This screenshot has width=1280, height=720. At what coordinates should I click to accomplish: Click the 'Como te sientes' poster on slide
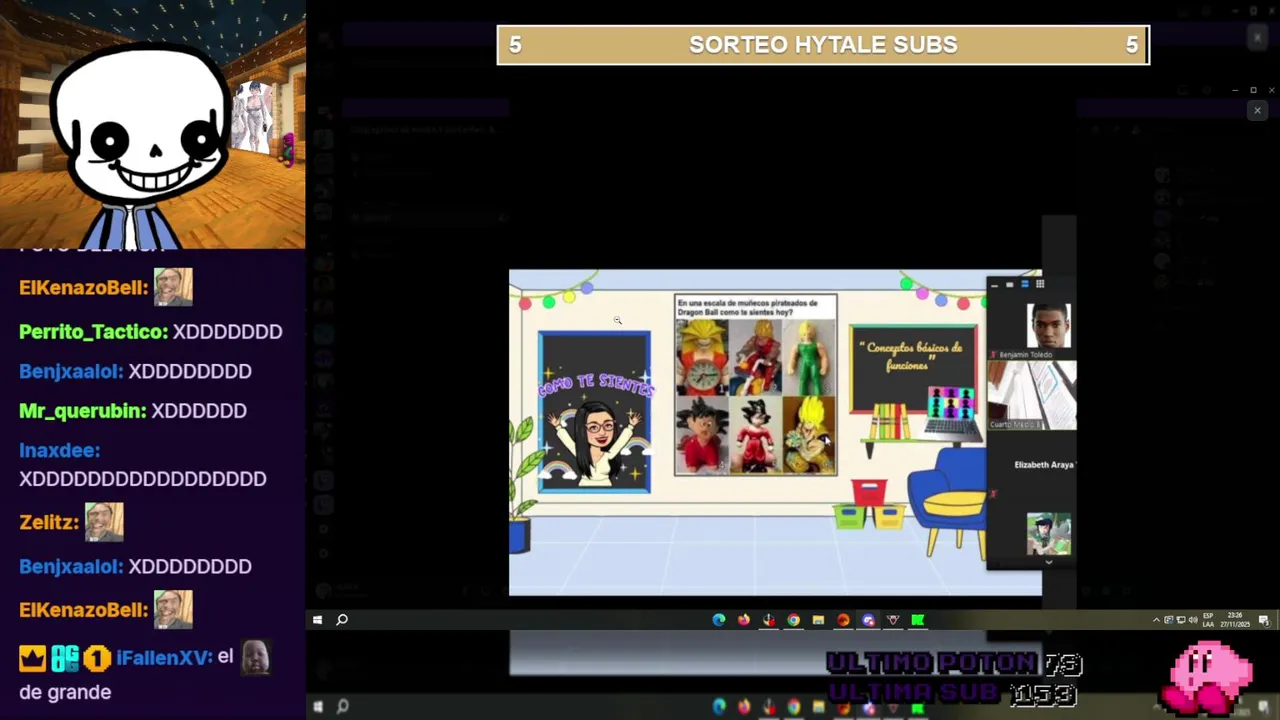point(594,412)
